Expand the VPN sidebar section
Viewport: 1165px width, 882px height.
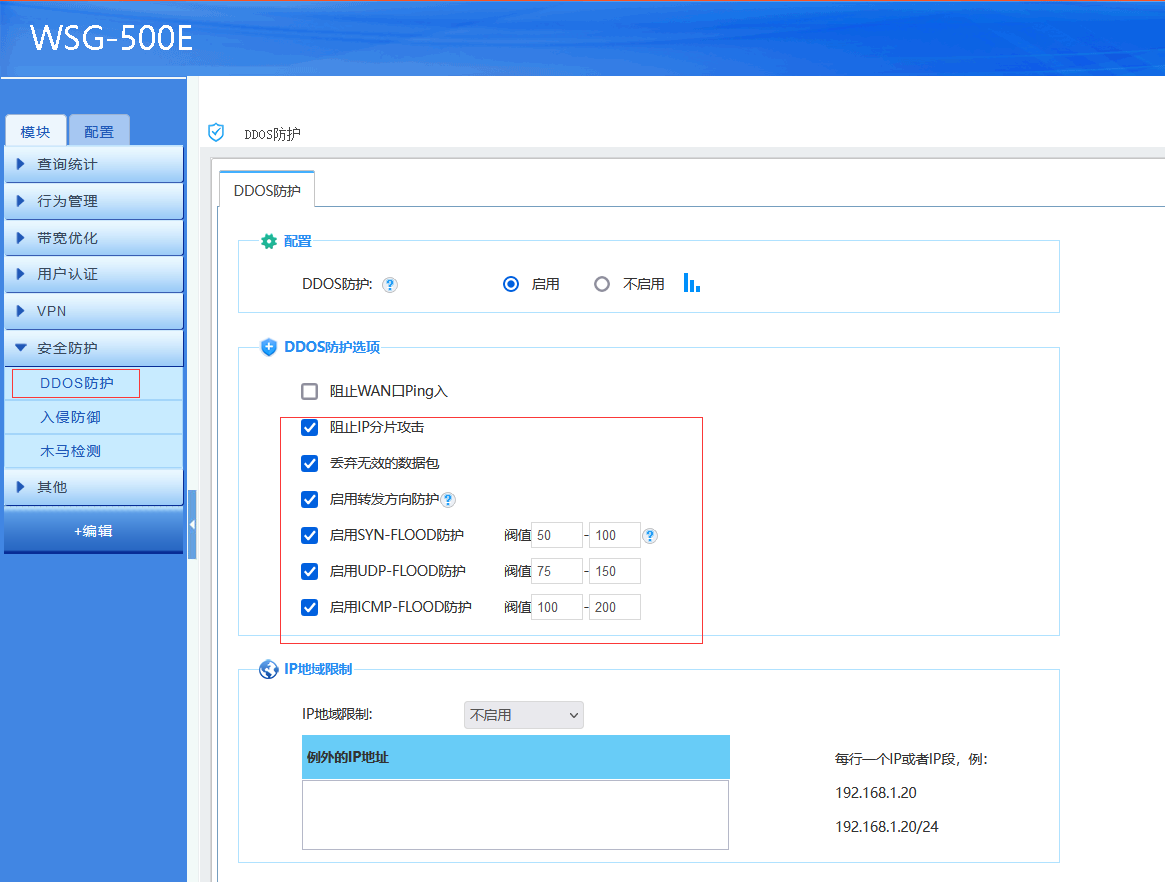pos(93,311)
